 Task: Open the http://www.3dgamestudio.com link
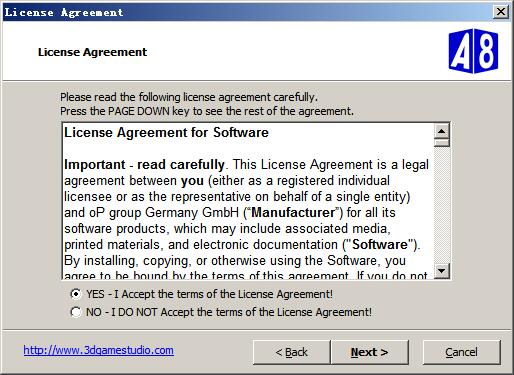[x=98, y=350]
